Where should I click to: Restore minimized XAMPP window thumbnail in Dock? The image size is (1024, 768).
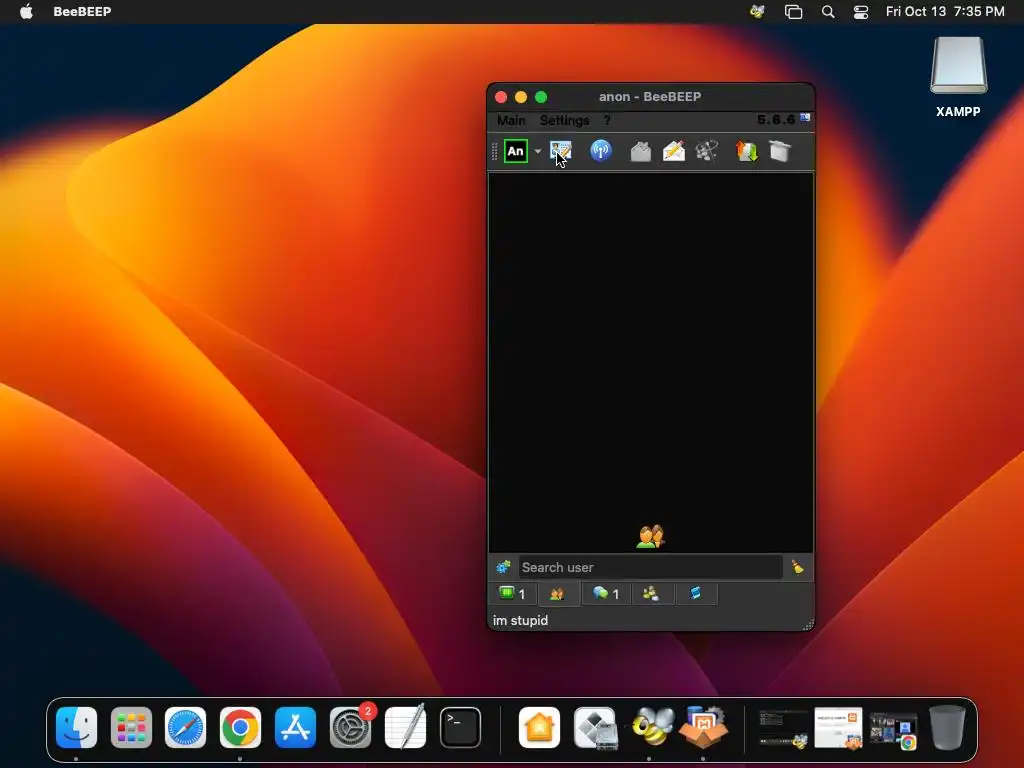[x=839, y=728]
